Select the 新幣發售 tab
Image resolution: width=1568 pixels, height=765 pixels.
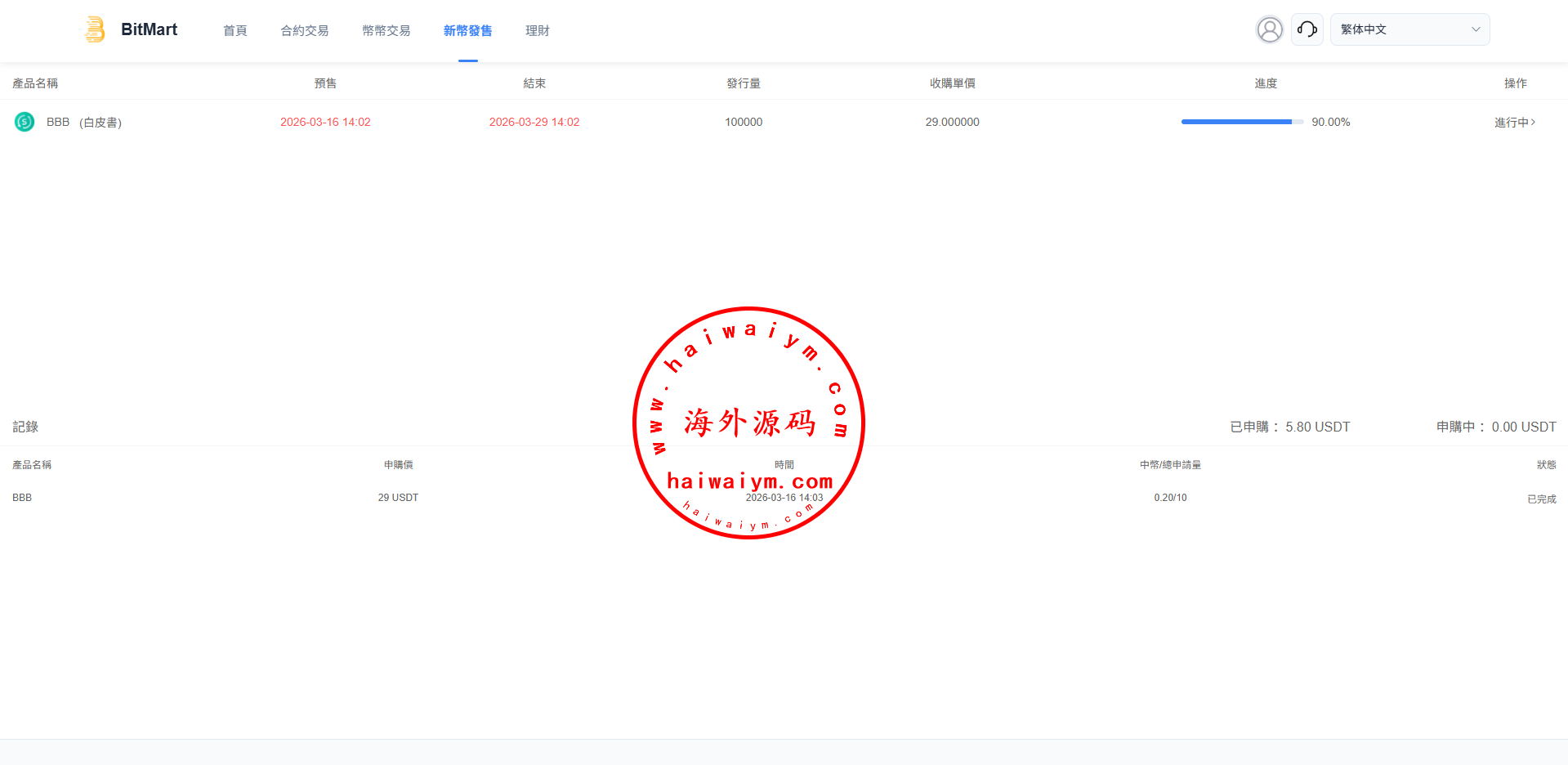tap(467, 30)
